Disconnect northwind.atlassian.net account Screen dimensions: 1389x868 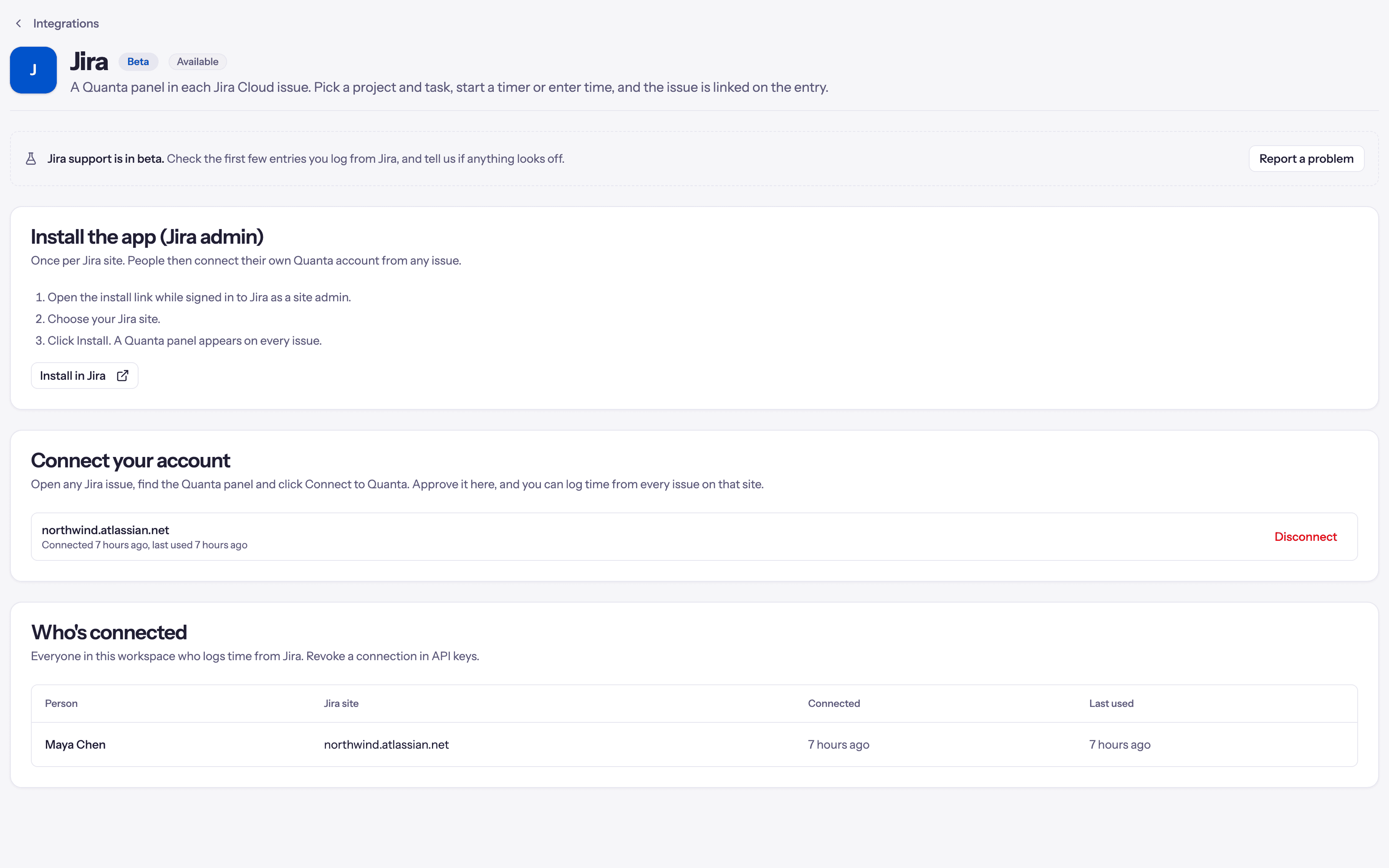pyautogui.click(x=1305, y=536)
